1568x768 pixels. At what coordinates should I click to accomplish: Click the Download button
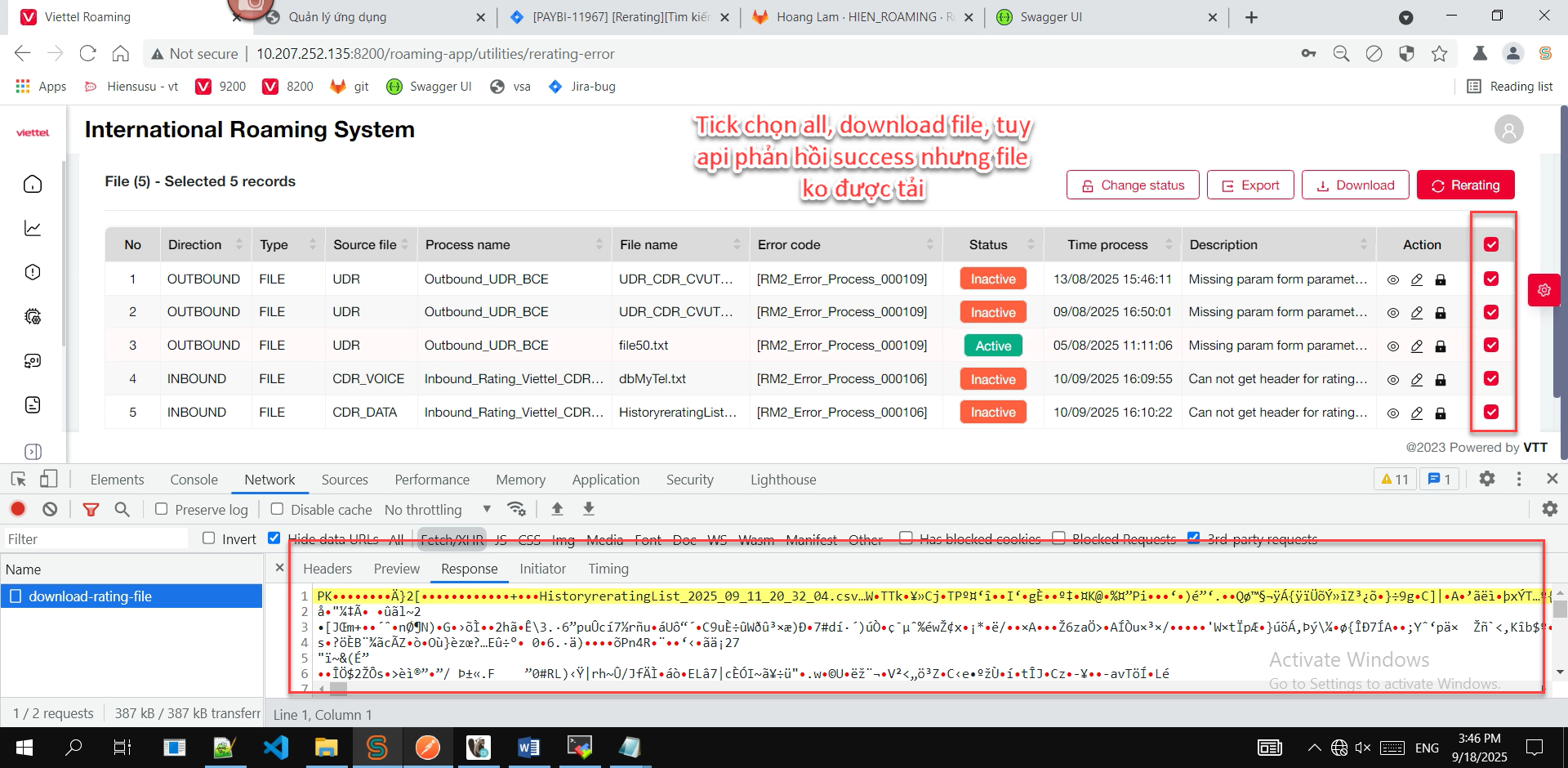(1355, 185)
